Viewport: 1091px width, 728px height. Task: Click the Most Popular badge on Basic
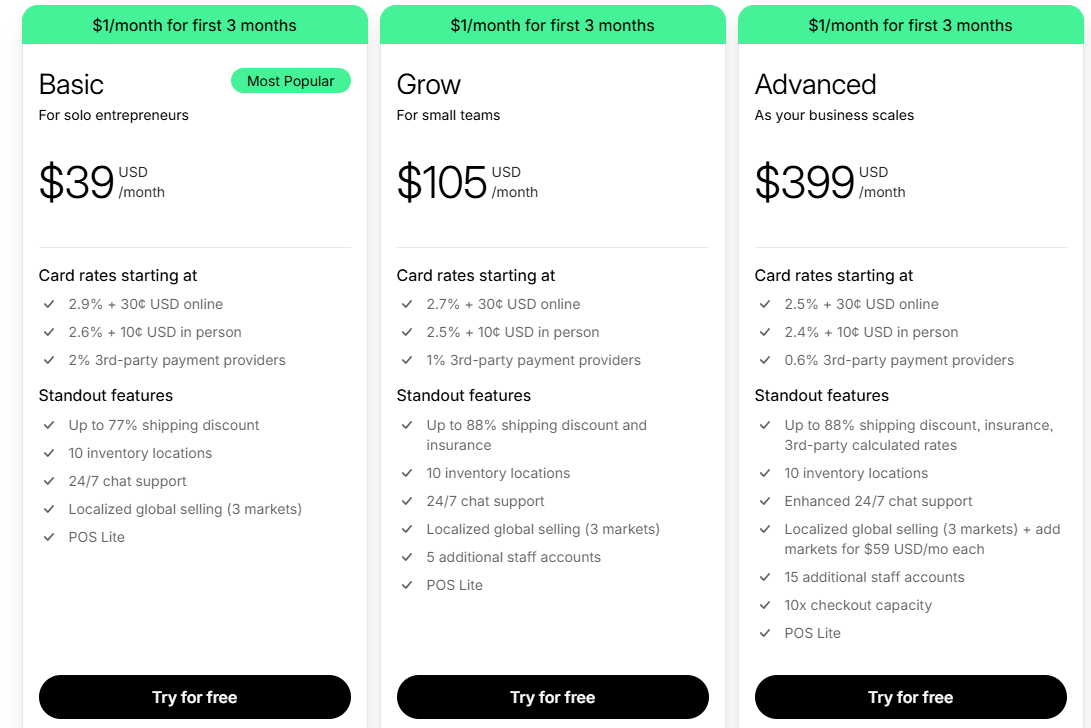point(290,81)
